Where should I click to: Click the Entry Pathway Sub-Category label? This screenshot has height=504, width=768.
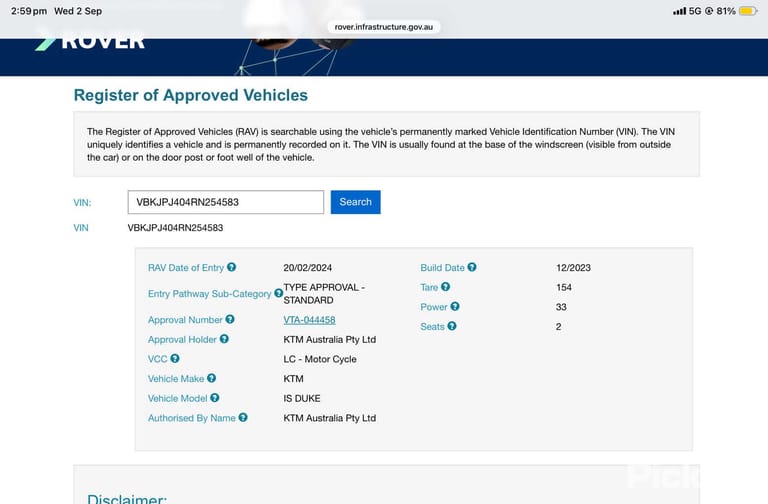click(x=210, y=294)
